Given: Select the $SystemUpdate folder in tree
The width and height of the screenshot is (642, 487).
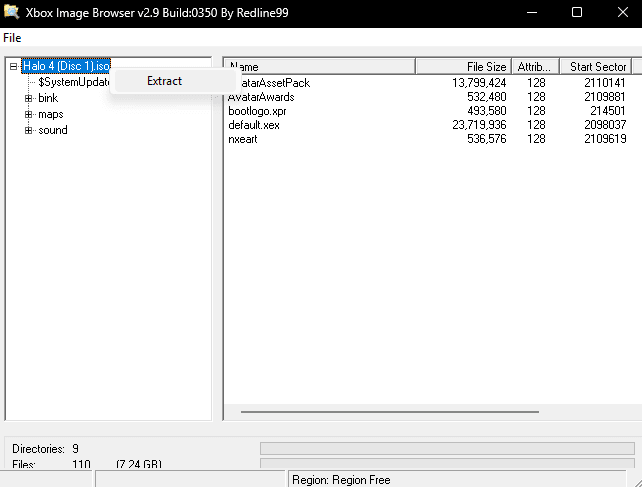Looking at the screenshot, I should coord(73,82).
